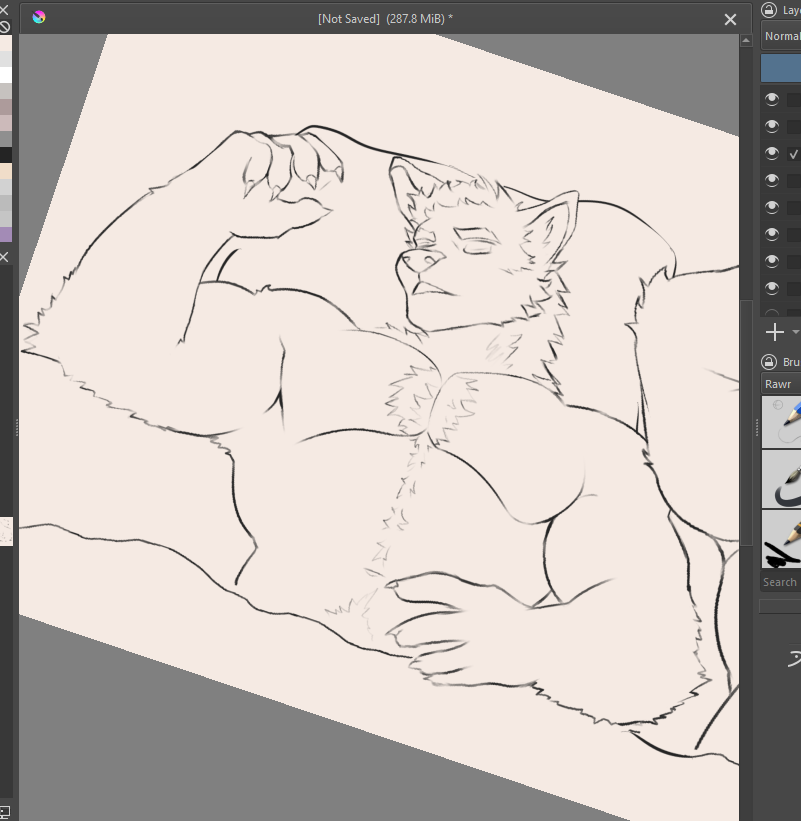Toggle the sixth eye icon in Layers
This screenshot has height=821, width=801.
pos(772,234)
